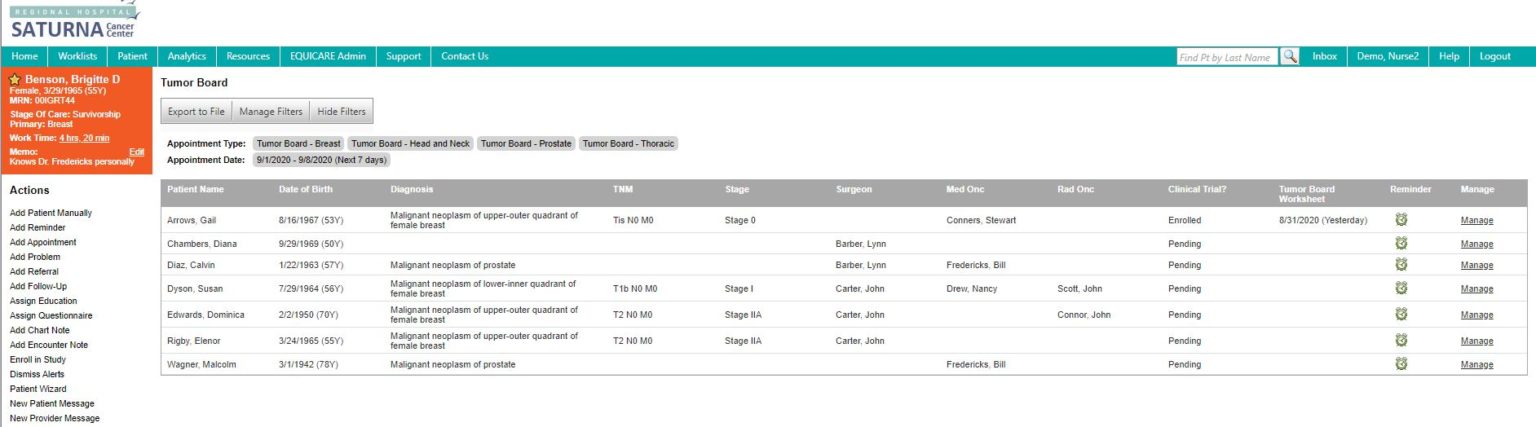The width and height of the screenshot is (1536, 427).
Task: Expand the Worklists menu
Action: pos(77,57)
